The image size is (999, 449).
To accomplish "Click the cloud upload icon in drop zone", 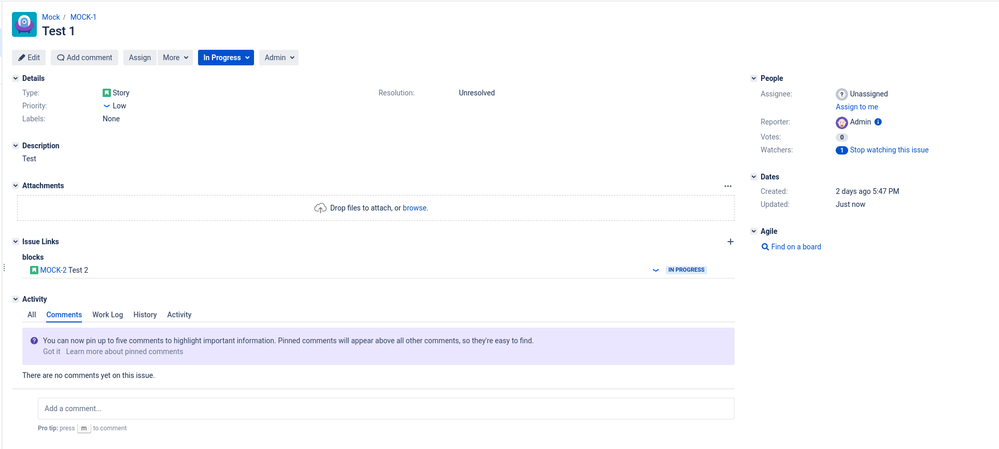I will (320, 208).
